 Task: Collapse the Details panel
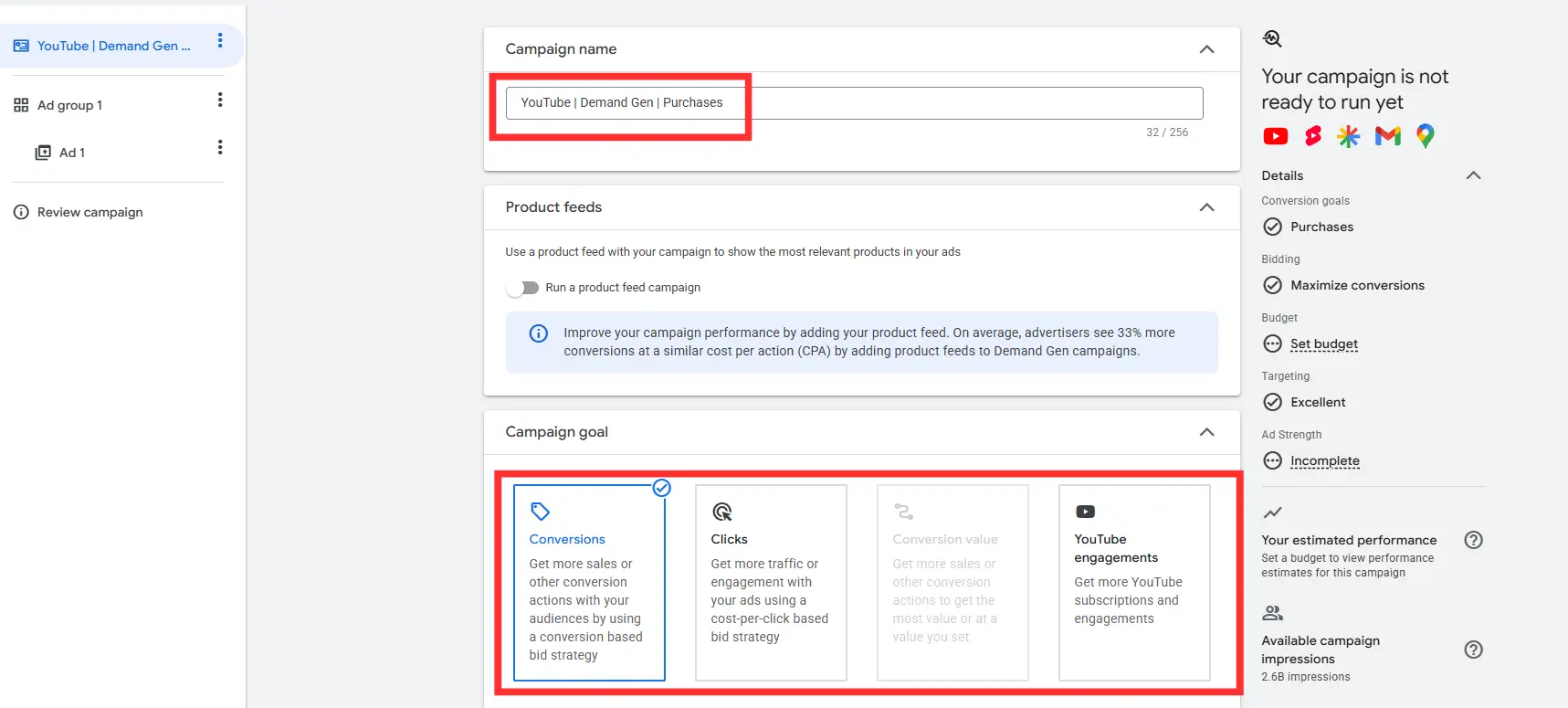point(1473,175)
